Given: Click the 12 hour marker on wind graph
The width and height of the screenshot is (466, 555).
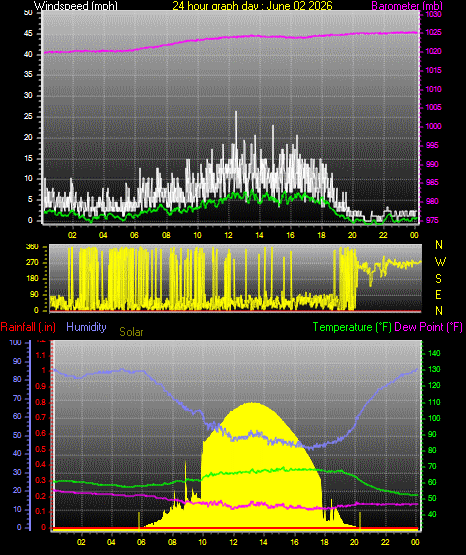Looking at the screenshot, I should click(228, 235).
